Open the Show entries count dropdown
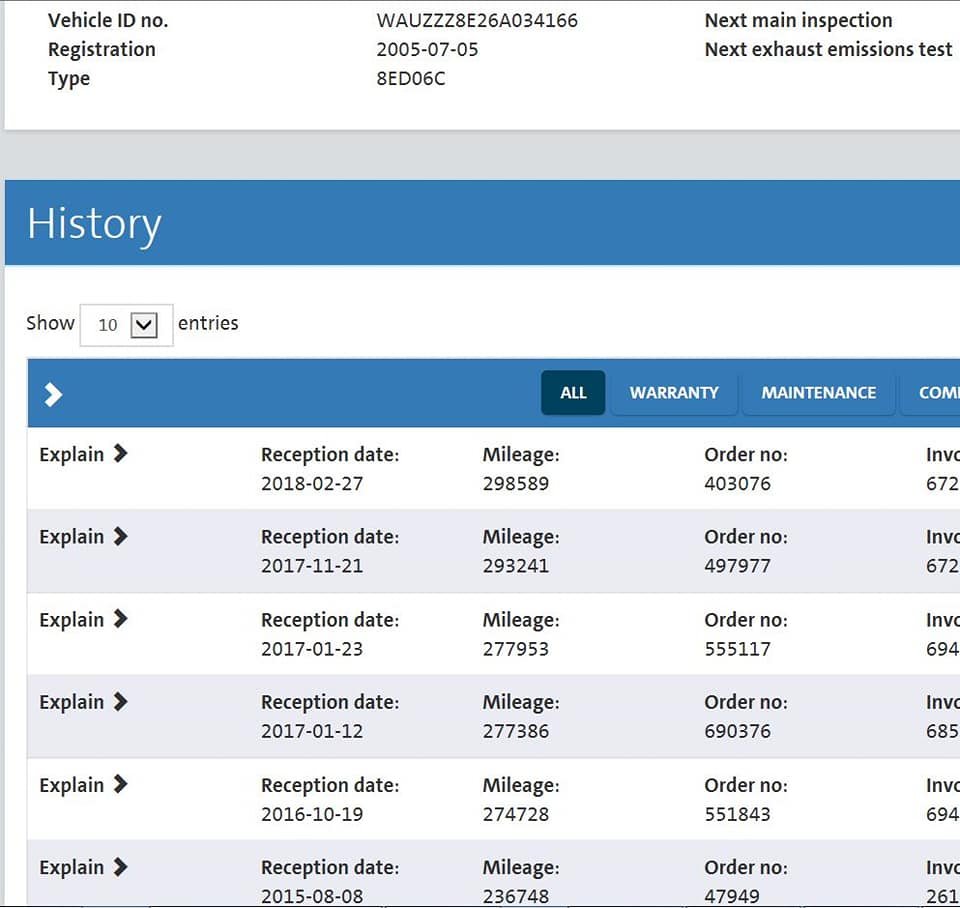Screen dimensions: 960x908 pos(127,325)
